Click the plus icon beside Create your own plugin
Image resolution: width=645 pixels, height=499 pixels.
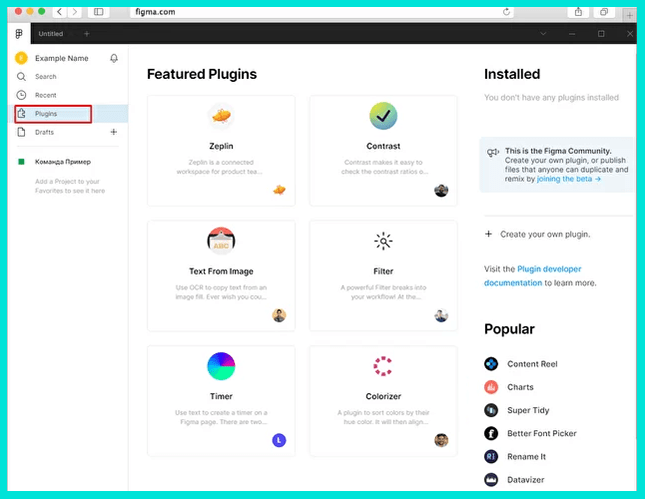click(x=488, y=234)
